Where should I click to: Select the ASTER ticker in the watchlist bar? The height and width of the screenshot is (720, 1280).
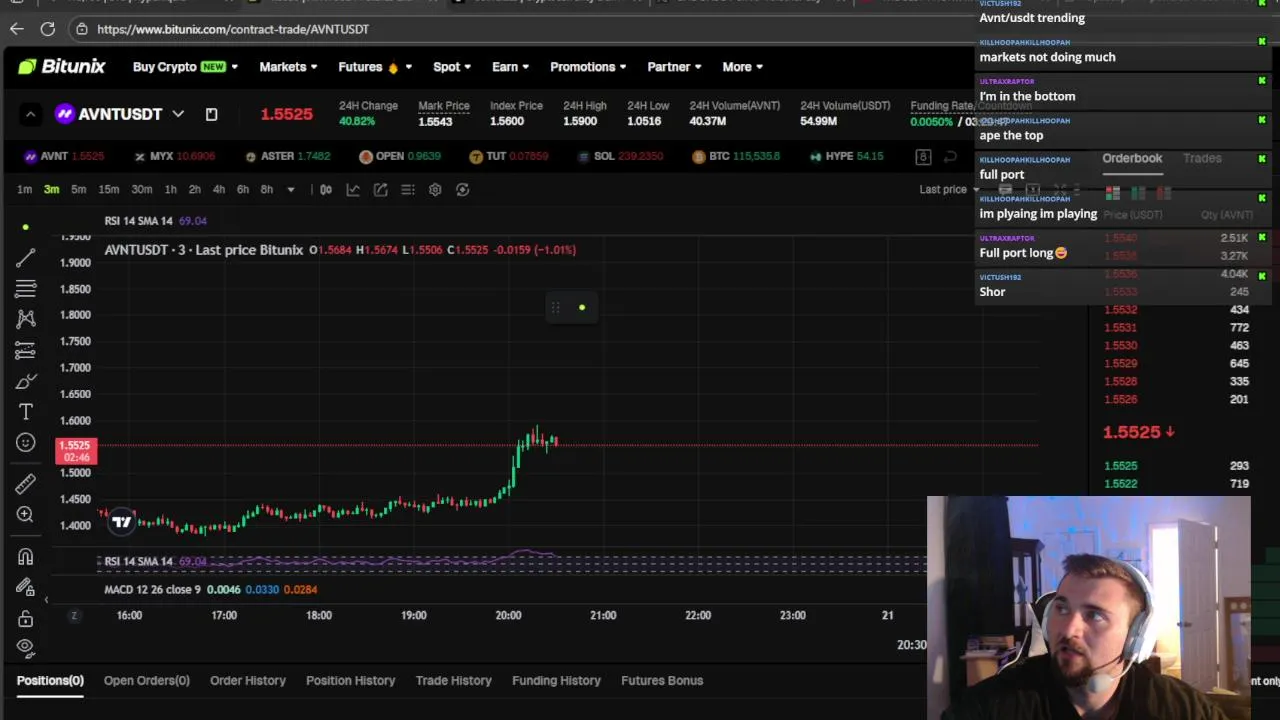pos(287,156)
